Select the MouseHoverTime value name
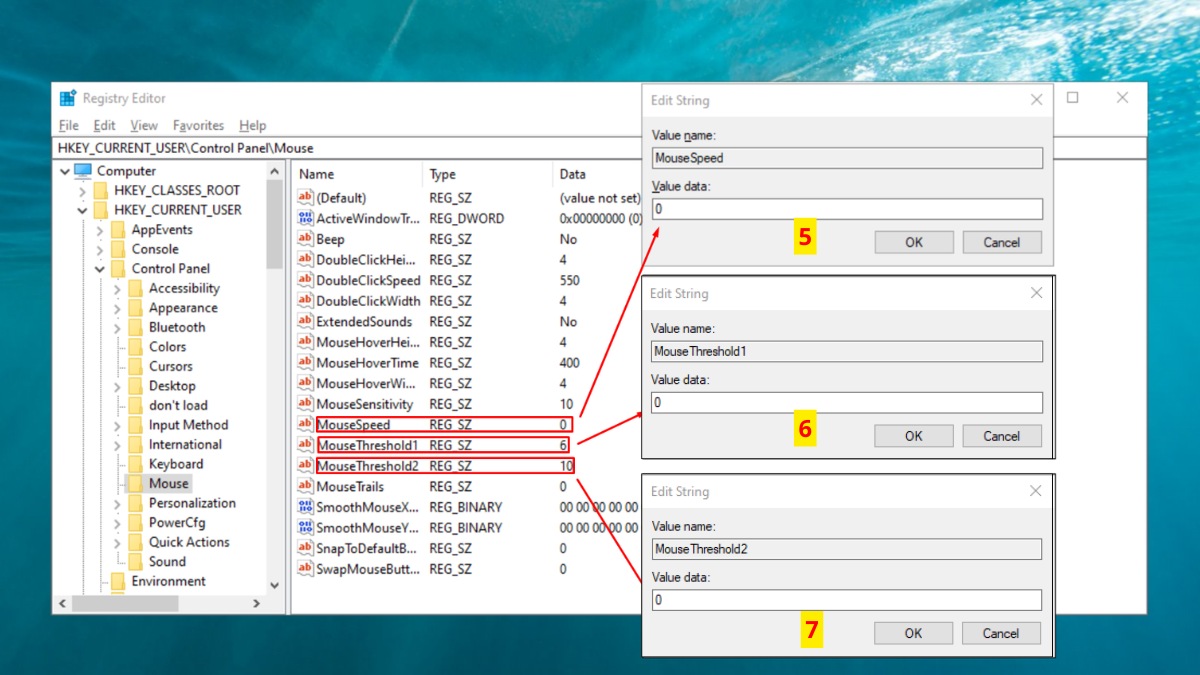 pyautogui.click(x=367, y=363)
